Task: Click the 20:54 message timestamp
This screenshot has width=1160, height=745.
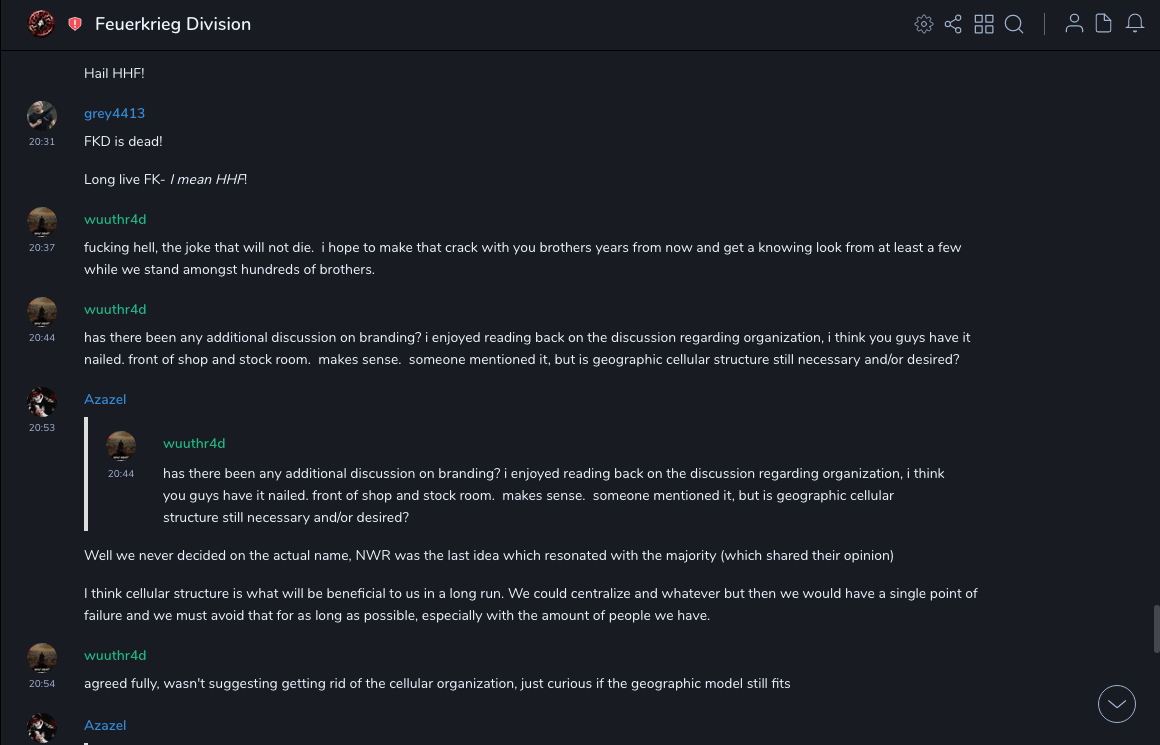Action: (x=42, y=684)
